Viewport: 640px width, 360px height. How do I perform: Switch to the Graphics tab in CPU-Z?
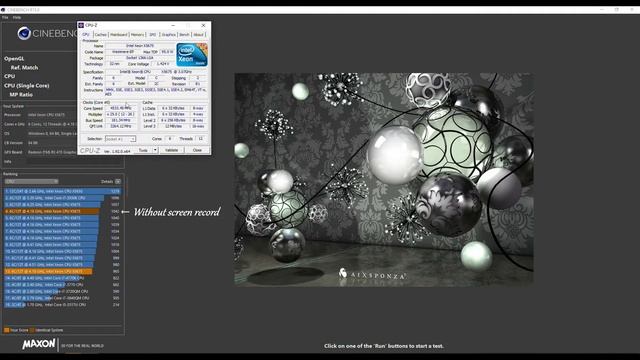click(169, 35)
